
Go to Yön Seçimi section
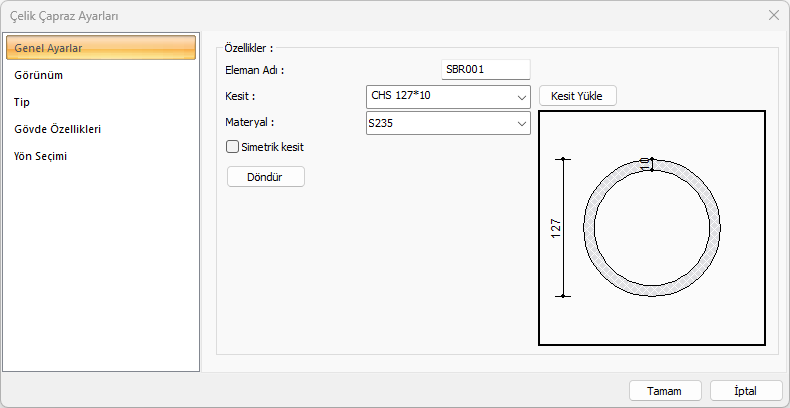(x=101, y=156)
